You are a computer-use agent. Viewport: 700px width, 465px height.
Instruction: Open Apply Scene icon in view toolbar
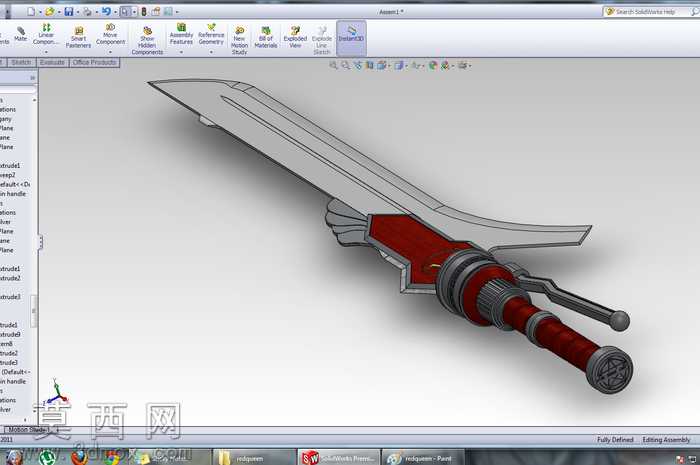(x=445, y=66)
